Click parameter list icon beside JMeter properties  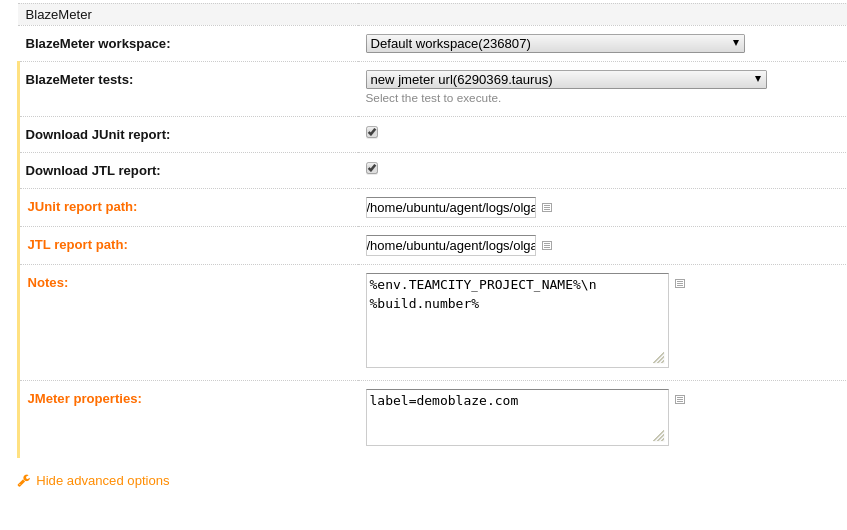coord(680,400)
